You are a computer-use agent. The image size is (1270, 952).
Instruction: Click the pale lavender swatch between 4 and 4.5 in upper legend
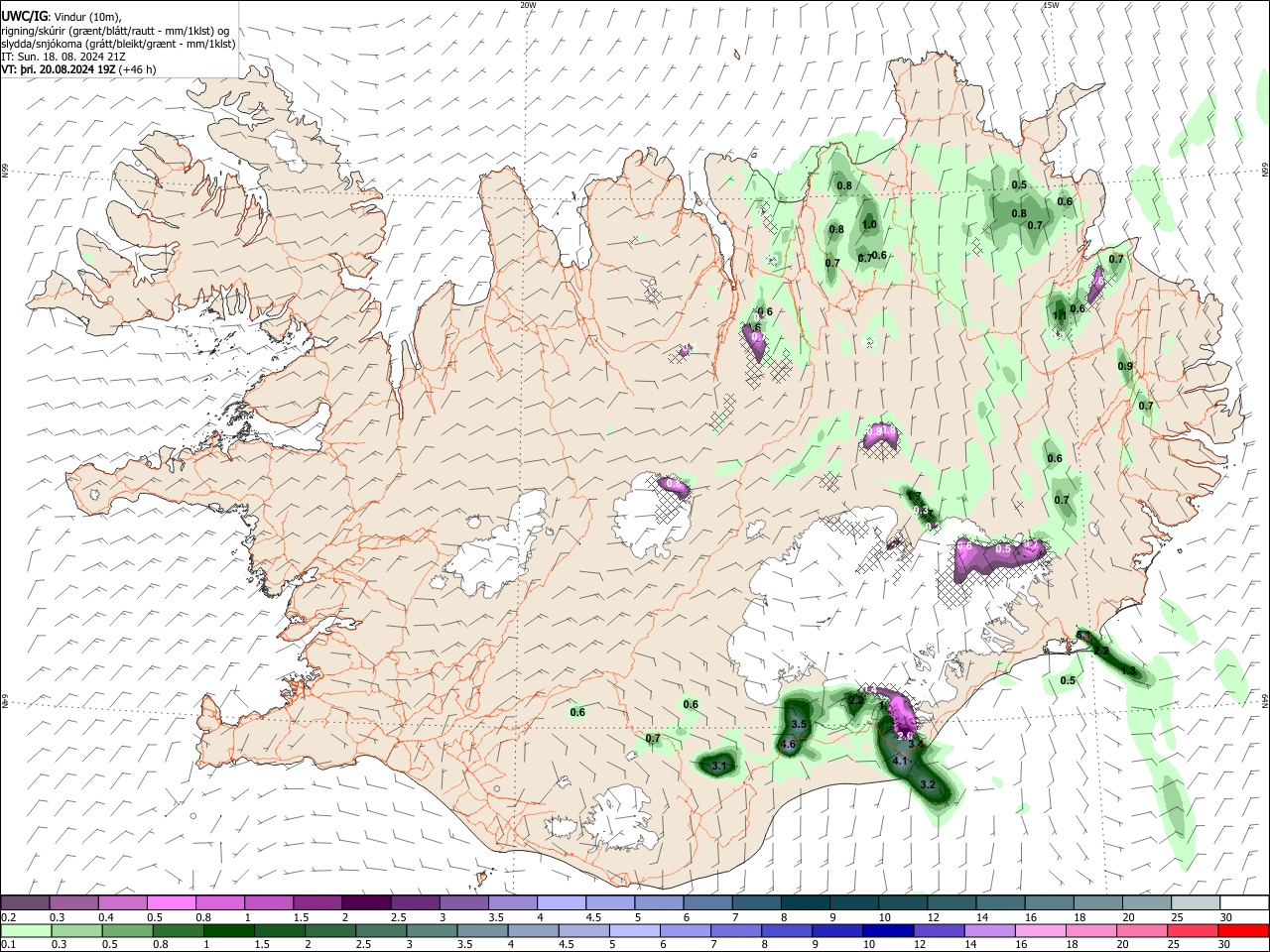[562, 903]
